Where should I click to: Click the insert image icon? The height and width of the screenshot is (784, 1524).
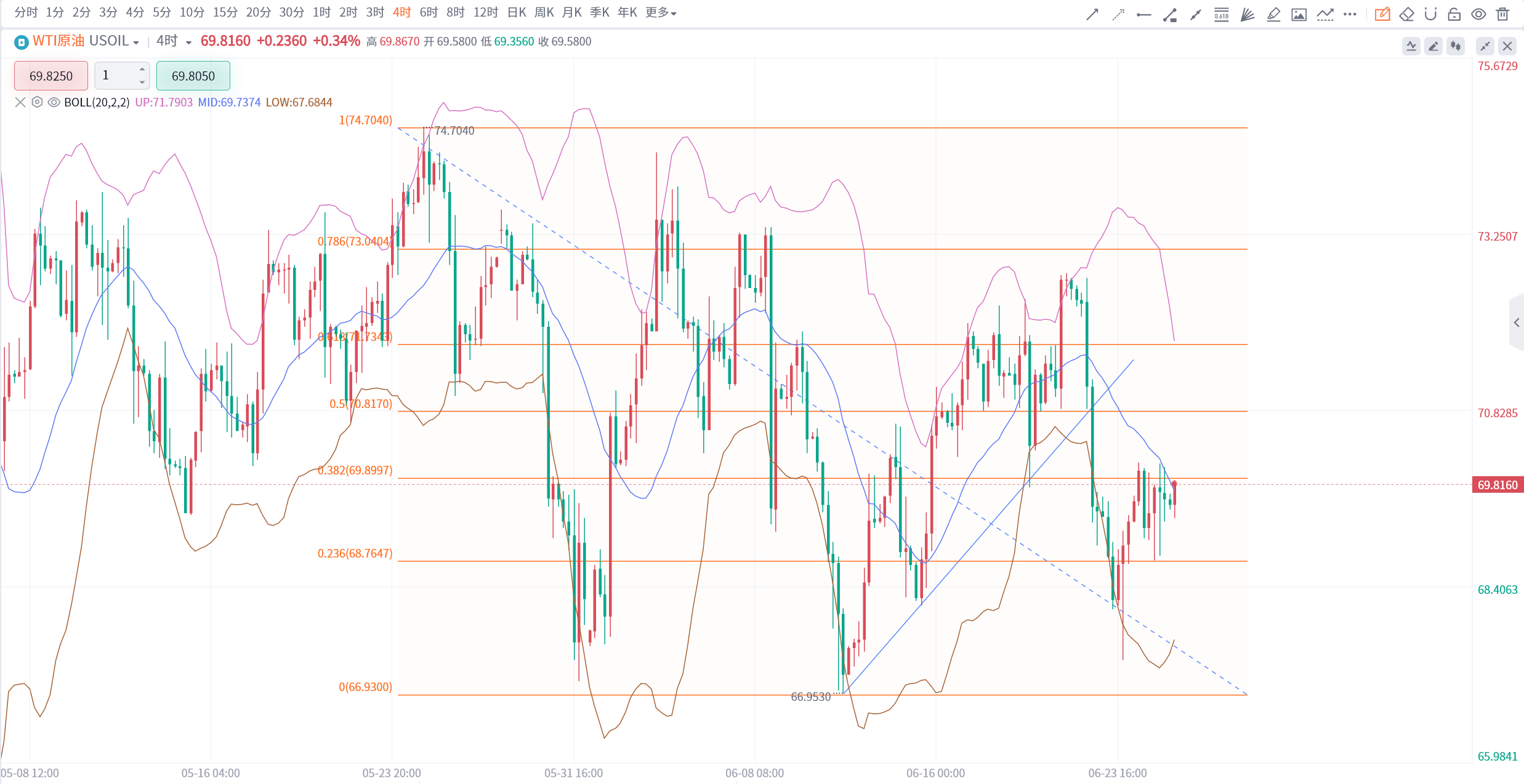[x=1299, y=14]
